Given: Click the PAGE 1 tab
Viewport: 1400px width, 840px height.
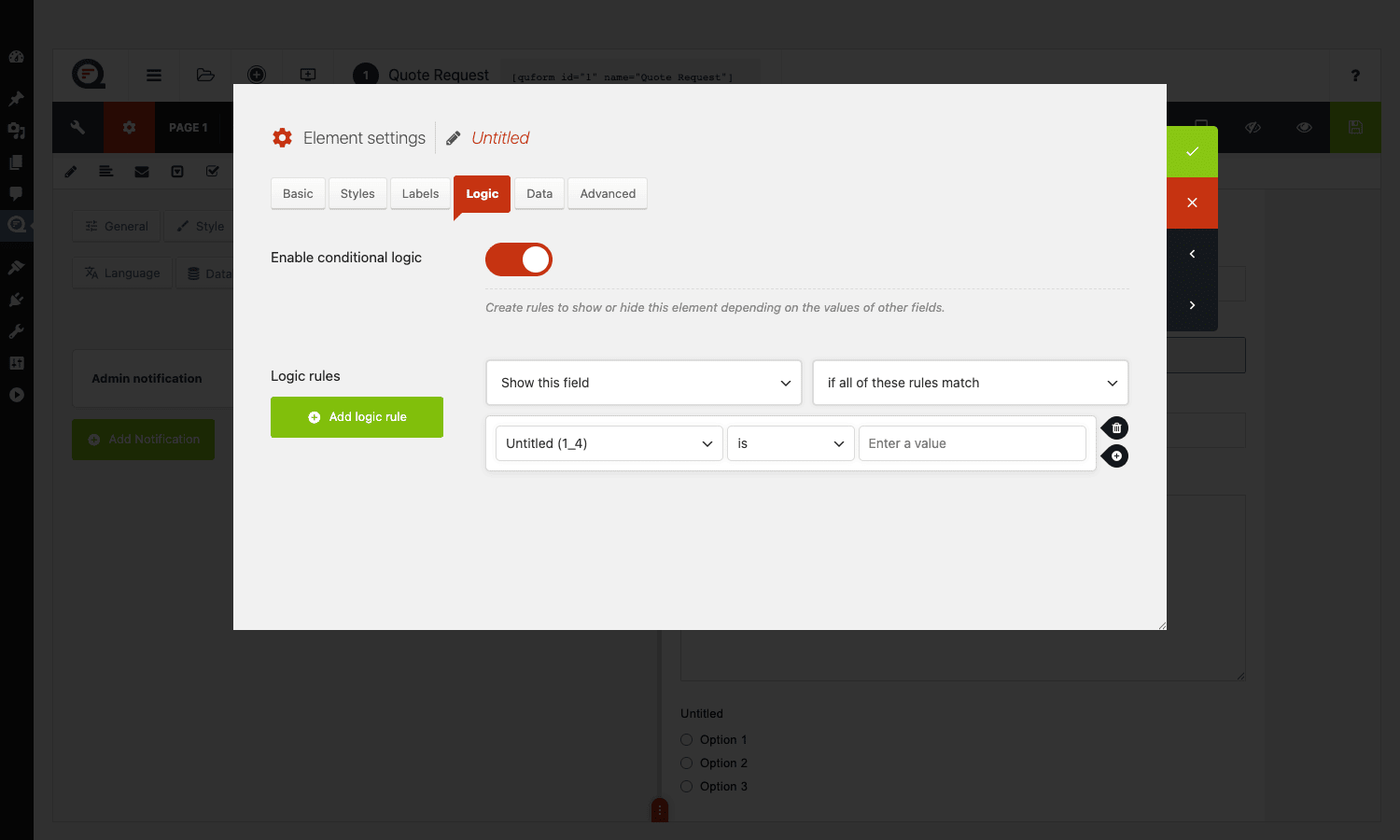Looking at the screenshot, I should [189, 127].
